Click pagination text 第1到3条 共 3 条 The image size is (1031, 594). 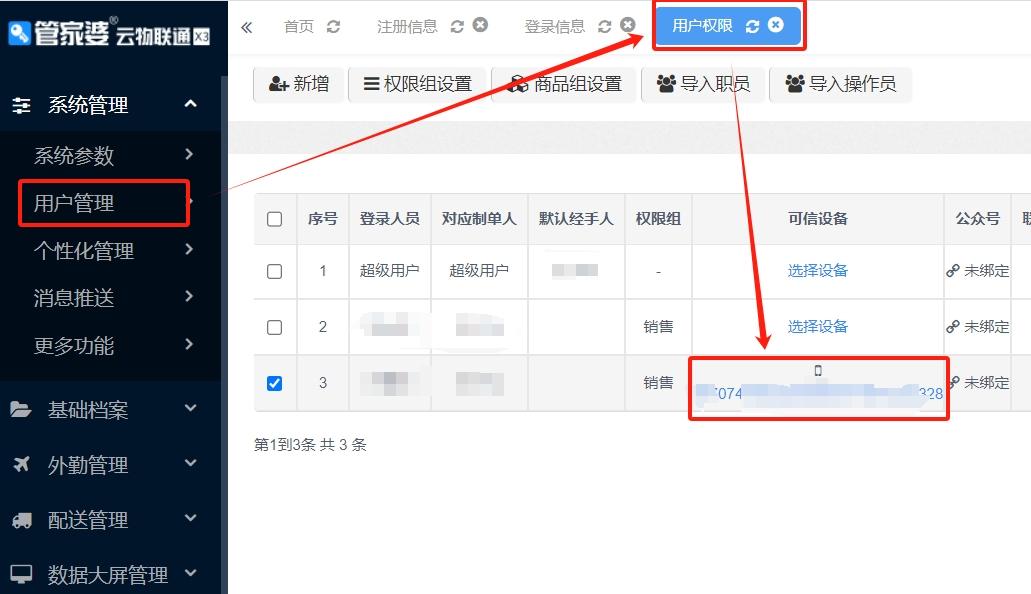tap(310, 445)
